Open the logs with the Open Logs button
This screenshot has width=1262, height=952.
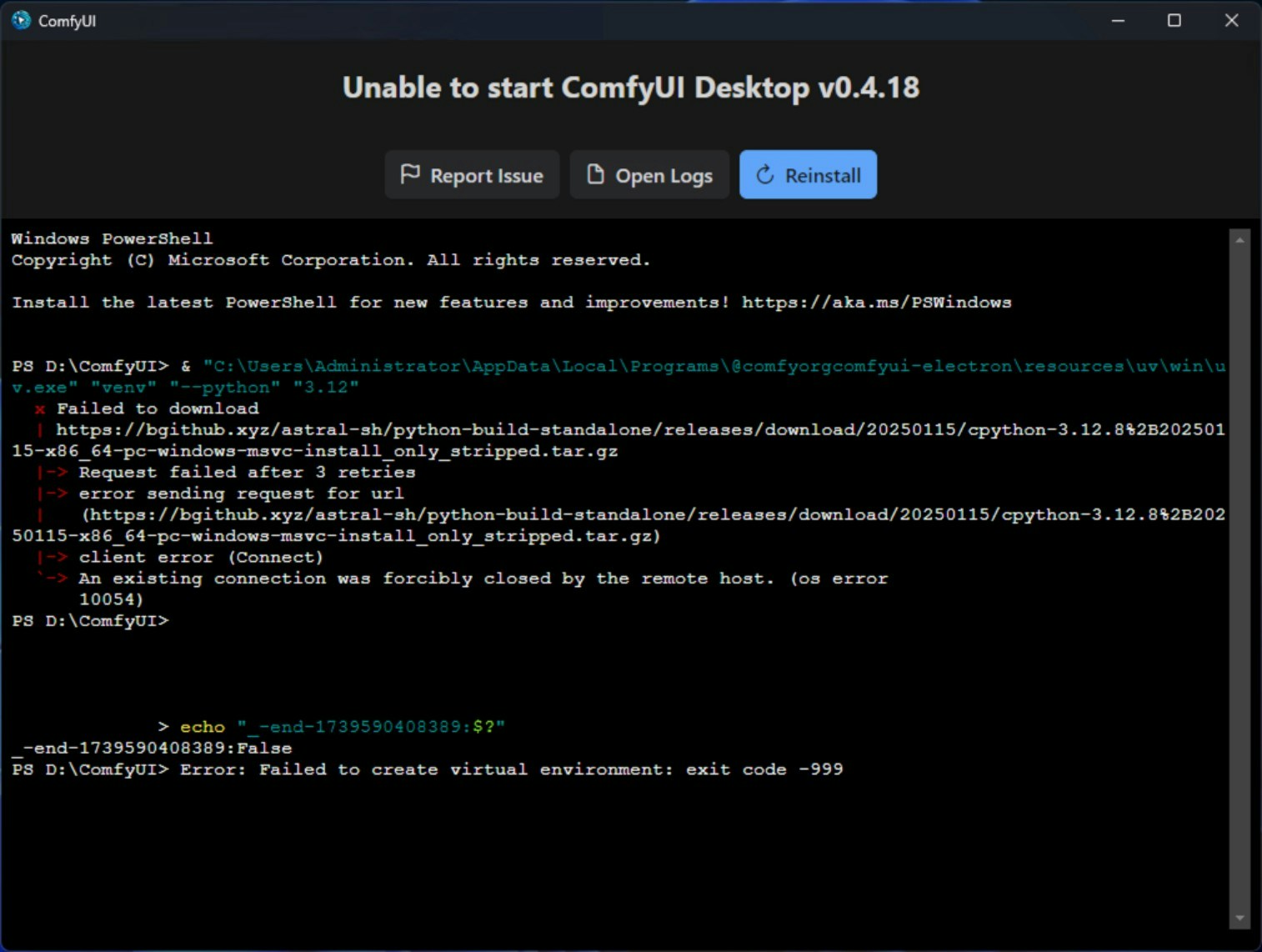pos(649,174)
